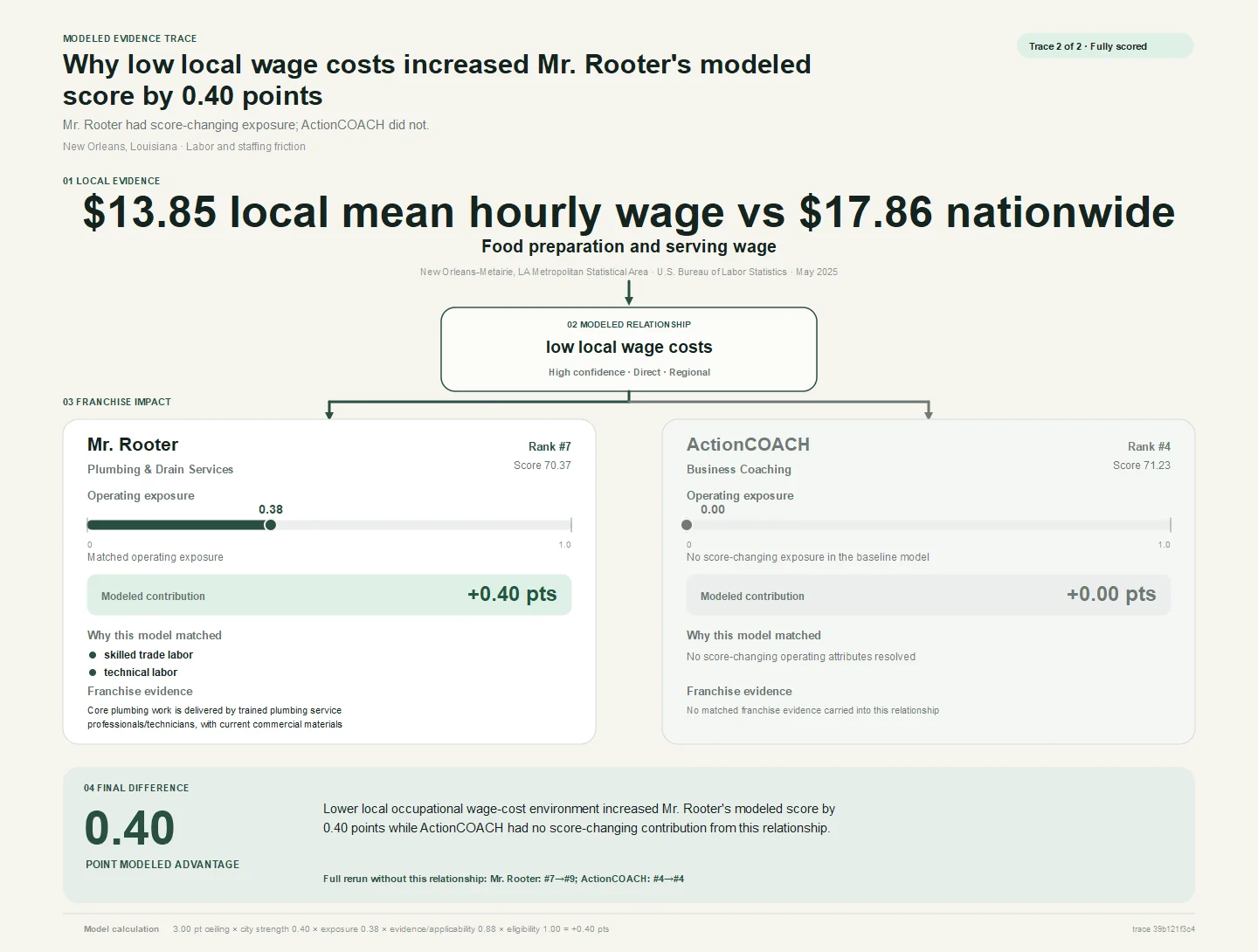Viewport: 1258px width, 952px height.
Task: Click the "+0.40 pts" modeled contribution value
Action: (x=512, y=594)
